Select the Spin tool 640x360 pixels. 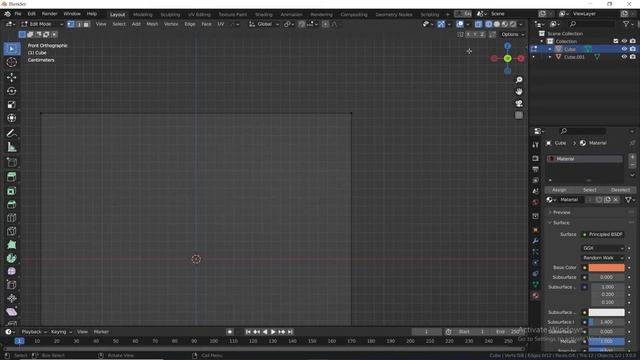tap(11, 258)
